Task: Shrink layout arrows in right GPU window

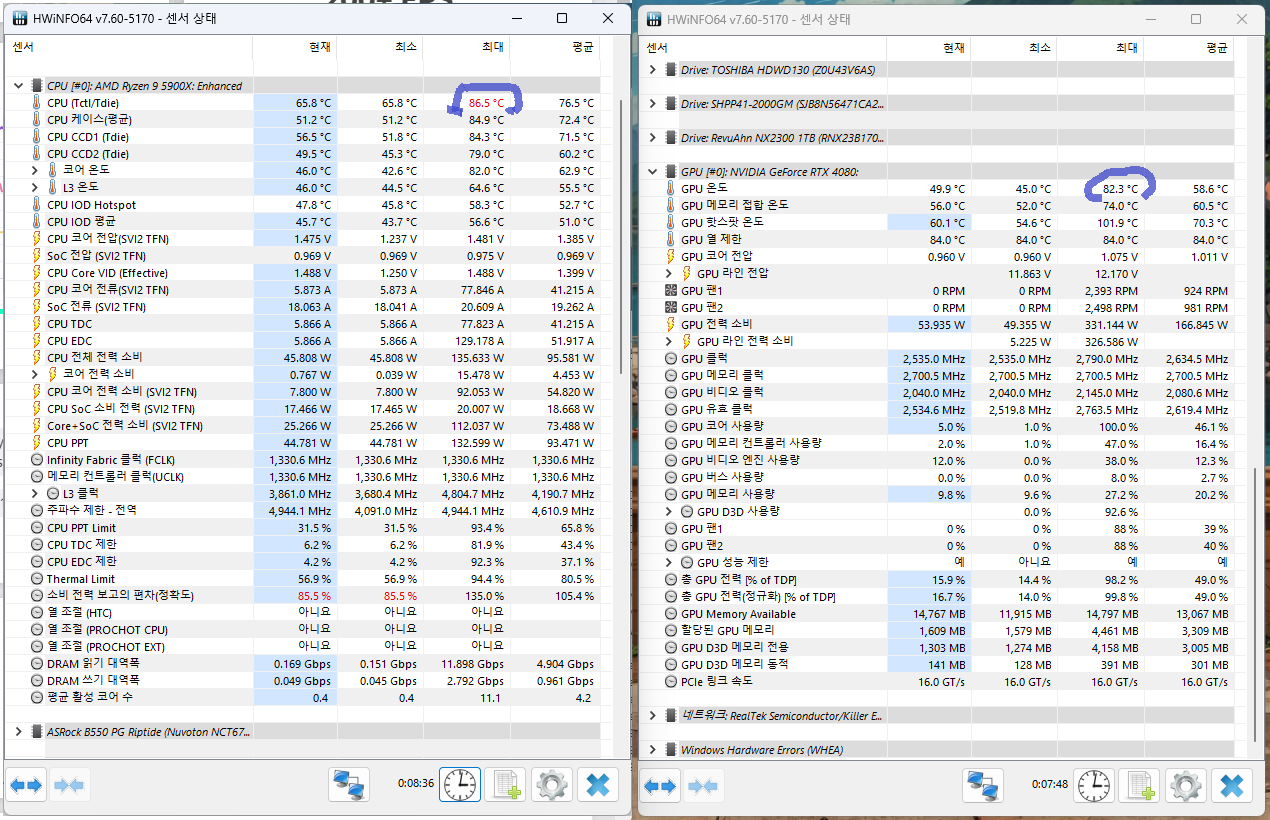Action: coord(703,787)
